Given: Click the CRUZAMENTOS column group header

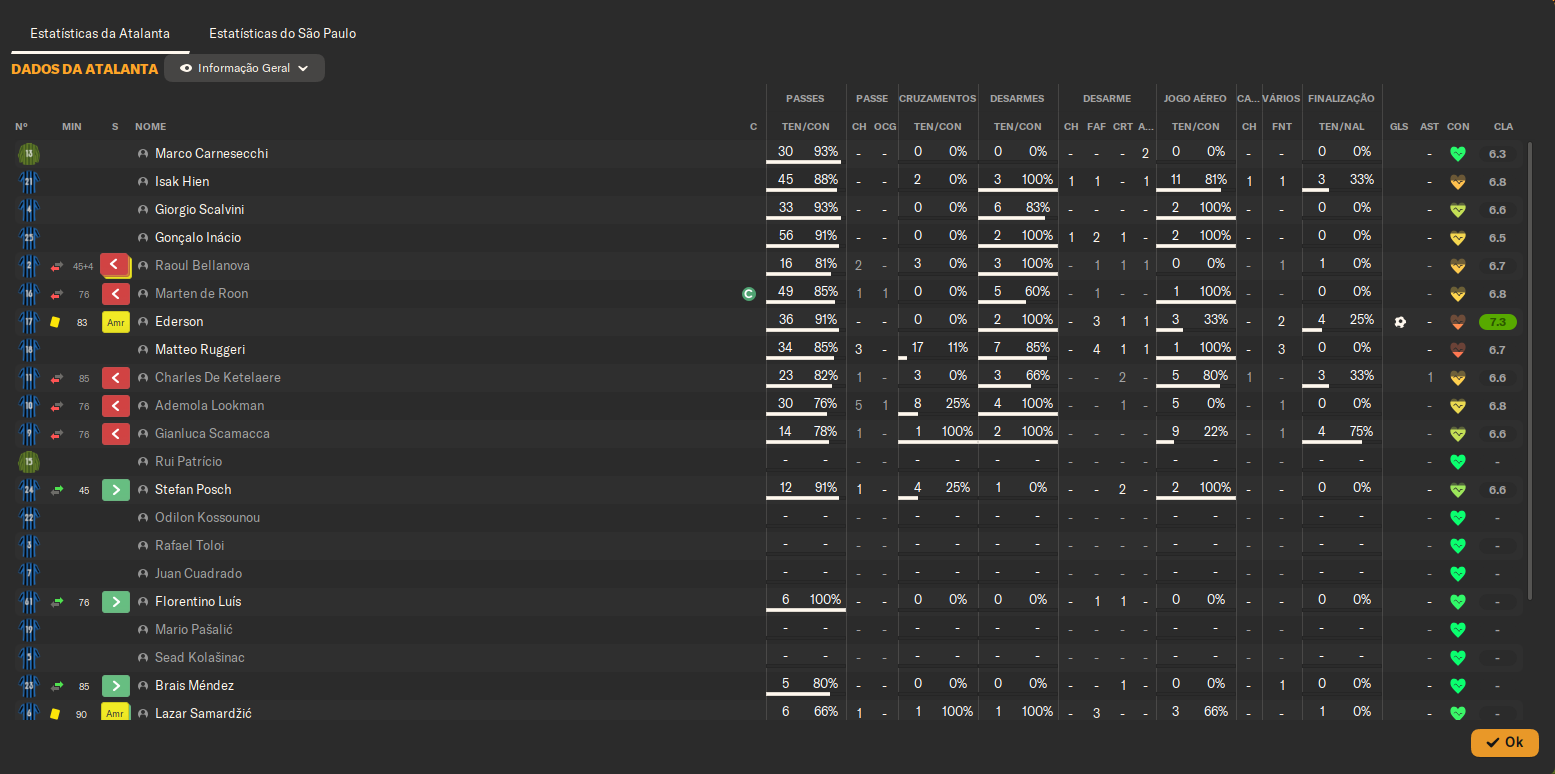Looking at the screenshot, I should tap(938, 99).
